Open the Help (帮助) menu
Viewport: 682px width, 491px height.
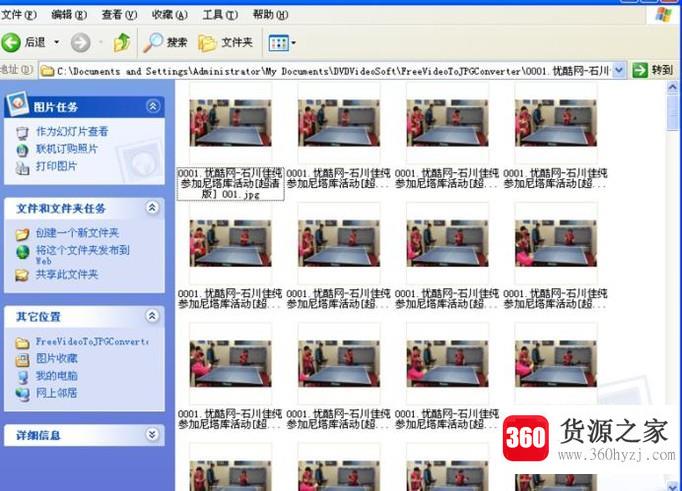point(270,15)
